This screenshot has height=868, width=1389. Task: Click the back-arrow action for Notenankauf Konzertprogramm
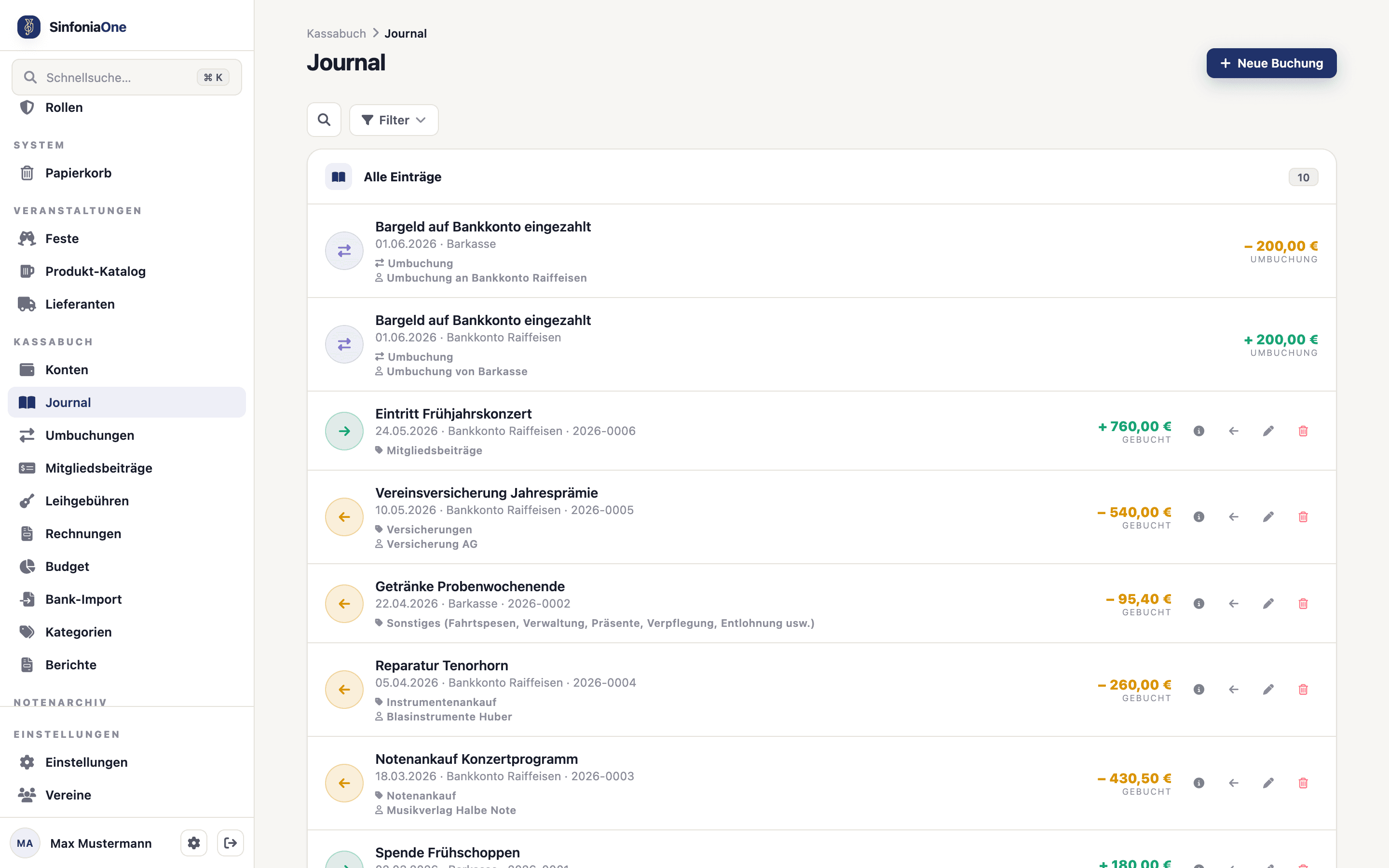click(1233, 783)
